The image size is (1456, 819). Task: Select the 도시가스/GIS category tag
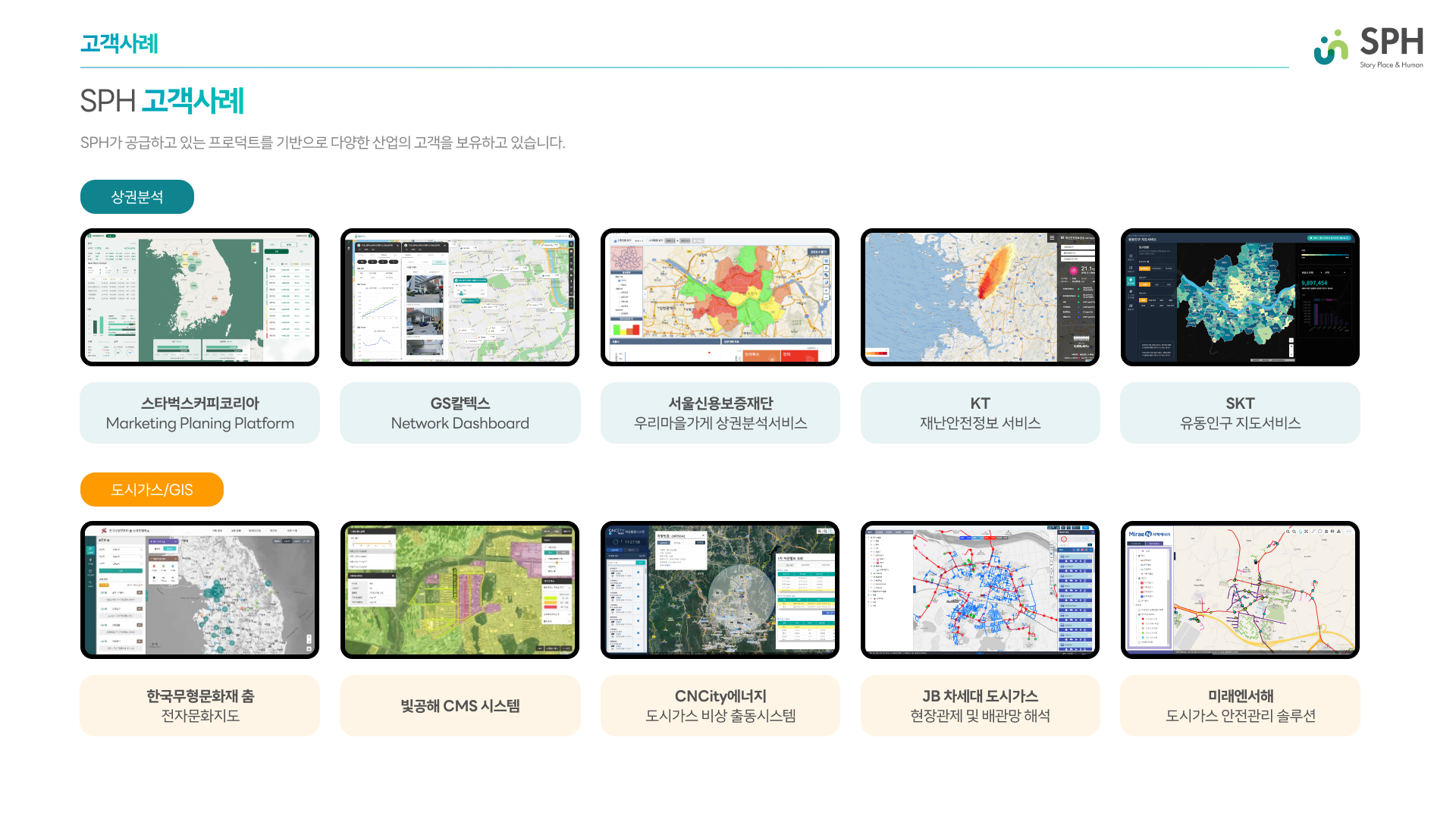(x=152, y=490)
